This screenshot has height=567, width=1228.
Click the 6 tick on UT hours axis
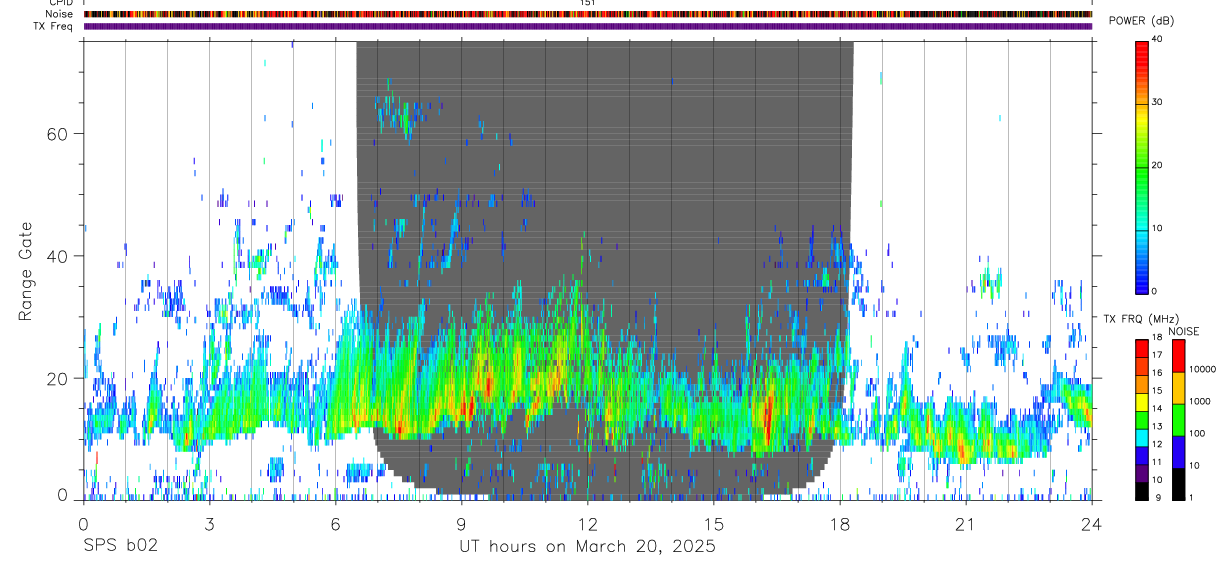(335, 524)
